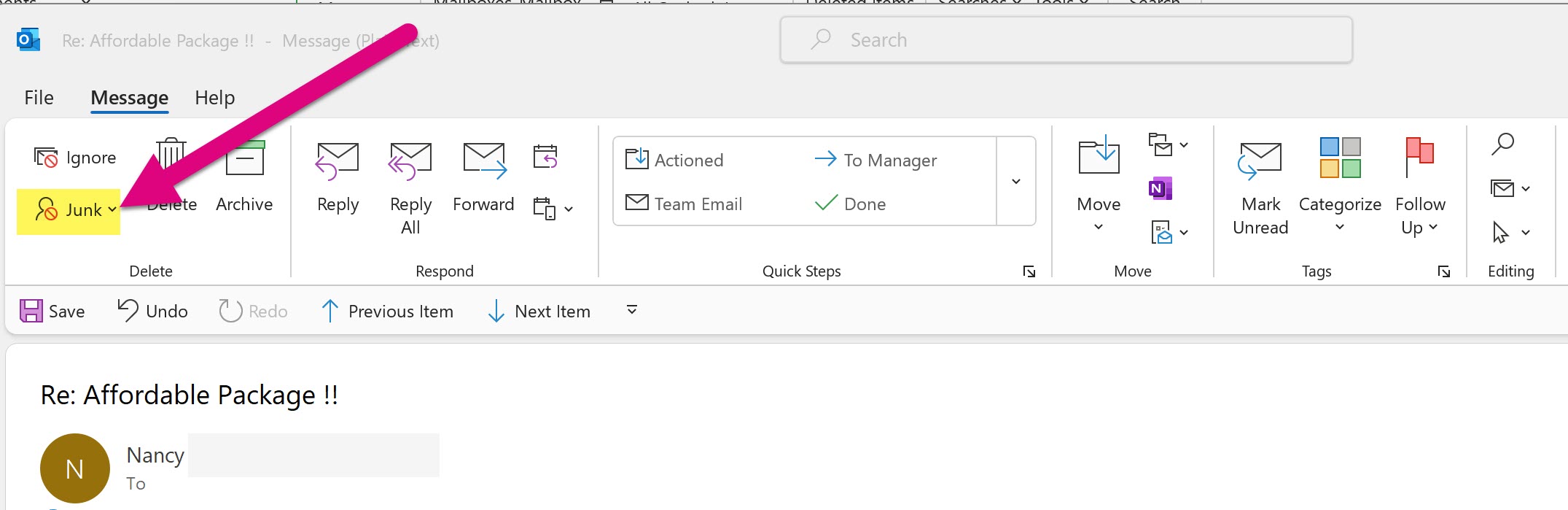The image size is (1568, 510).
Task: Expand the Quick Steps gallery
Action: point(1015,182)
